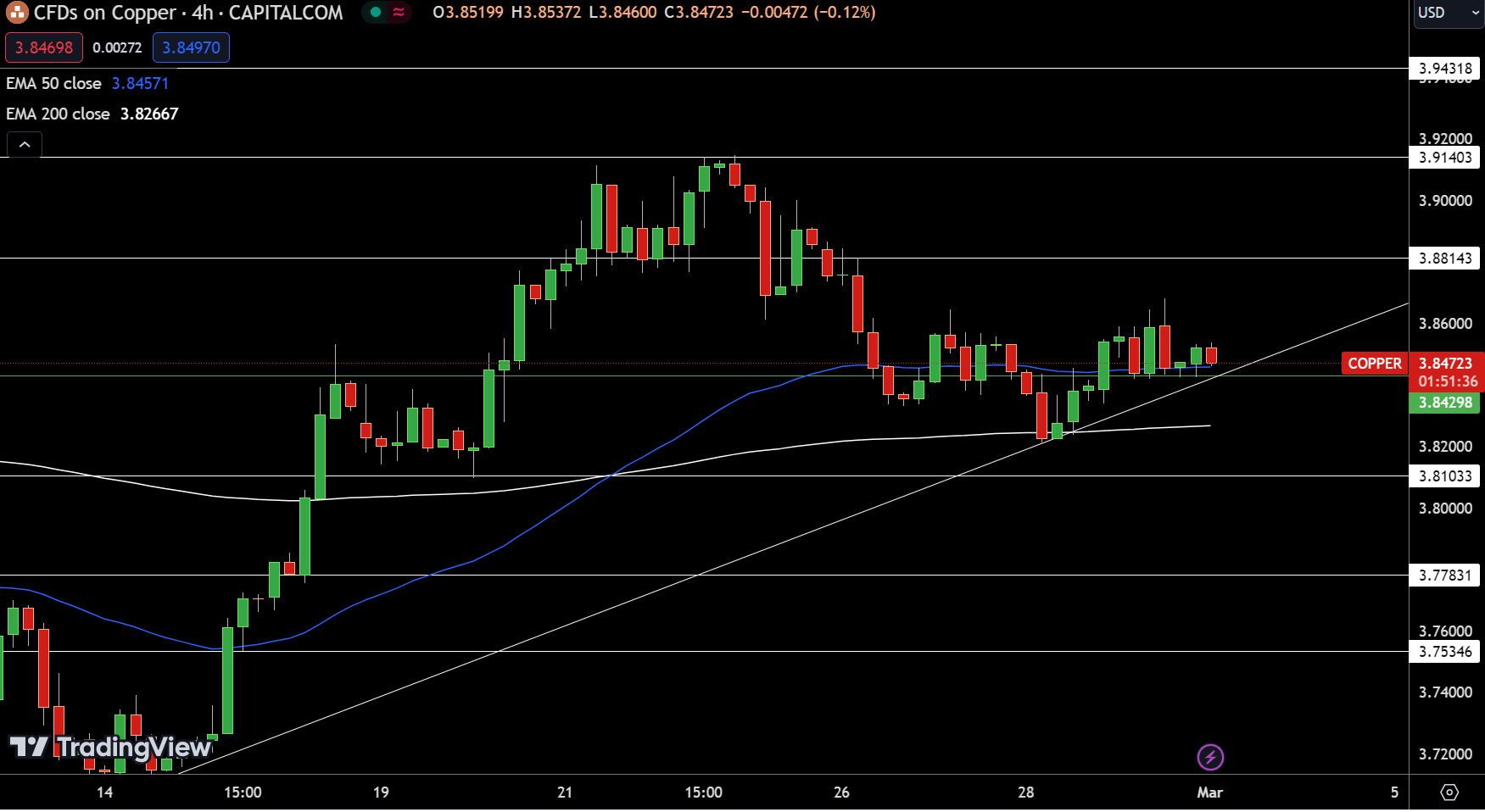
Task: Click the blue buy price 3.84970 button
Action: 191,47
